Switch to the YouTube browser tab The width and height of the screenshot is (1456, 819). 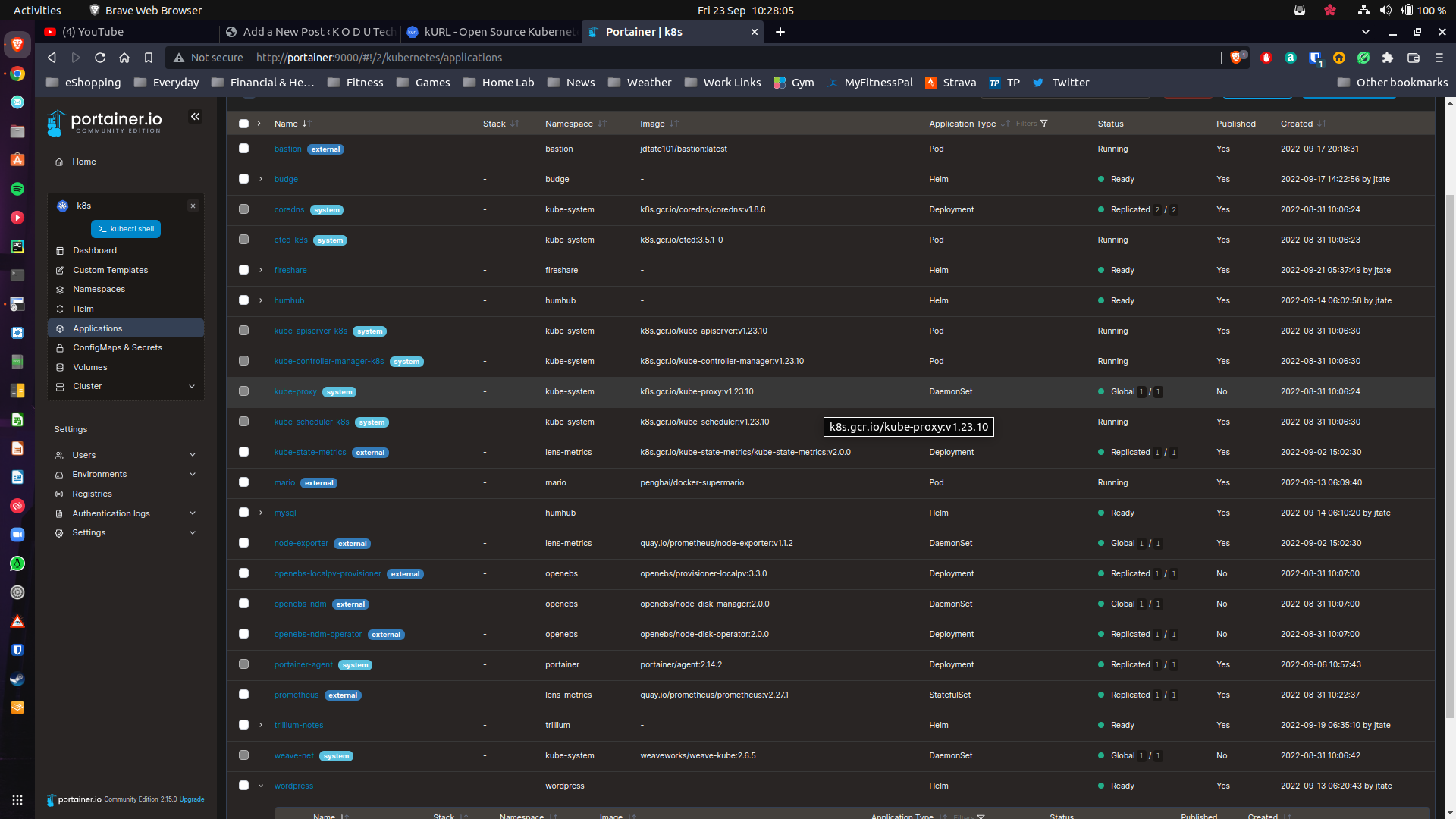pyautogui.click(x=129, y=32)
